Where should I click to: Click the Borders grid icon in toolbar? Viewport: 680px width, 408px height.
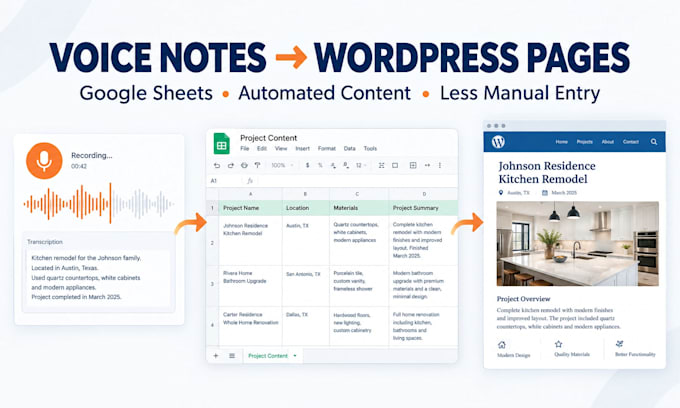tap(413, 165)
